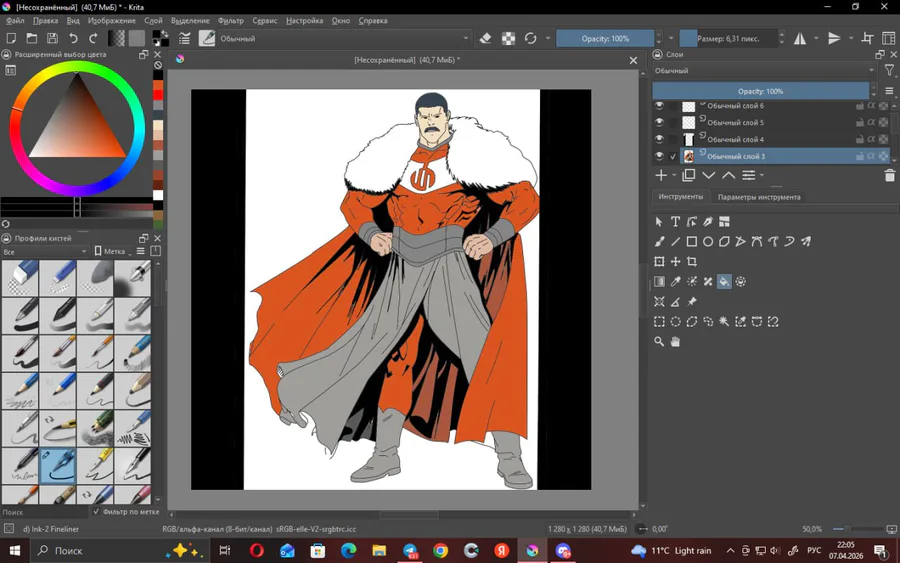Open the 'Фильтр' menu

tap(230, 20)
